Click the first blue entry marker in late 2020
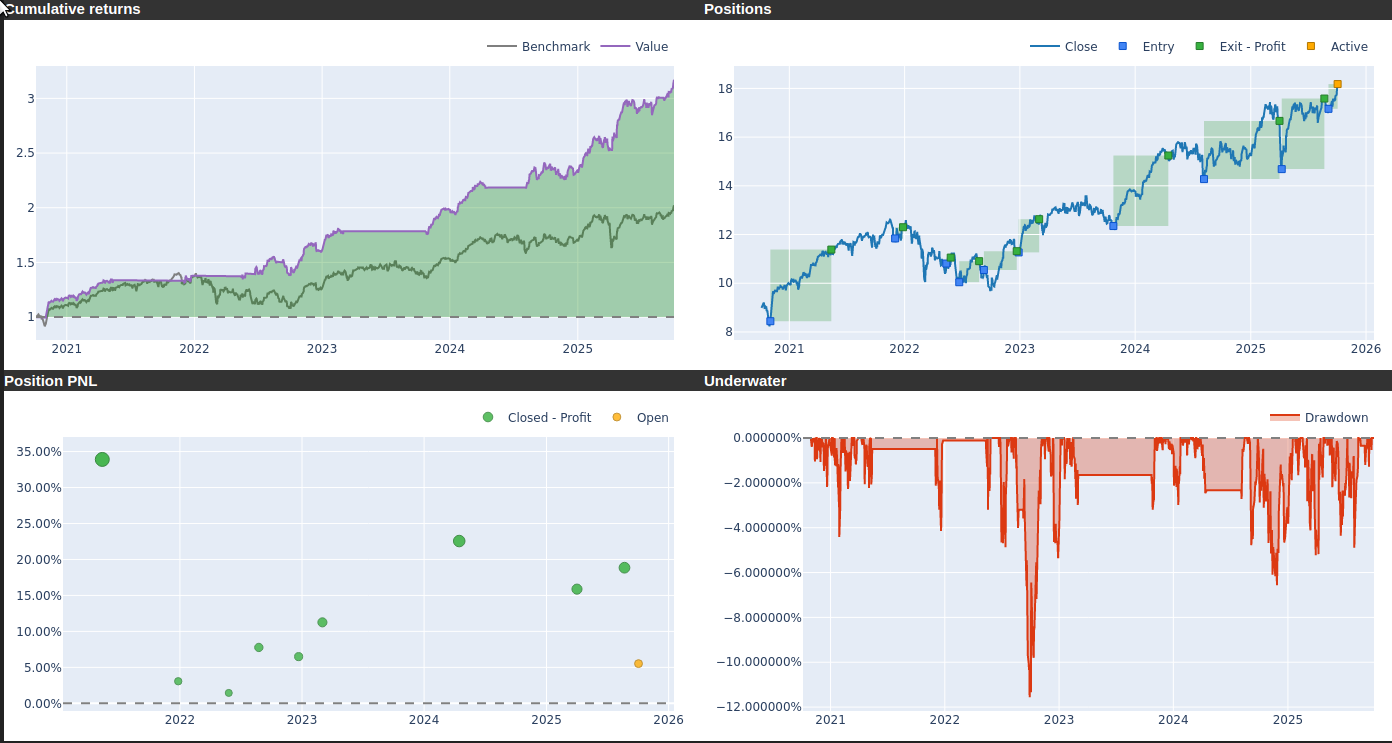This screenshot has width=1392, height=743. tap(770, 321)
